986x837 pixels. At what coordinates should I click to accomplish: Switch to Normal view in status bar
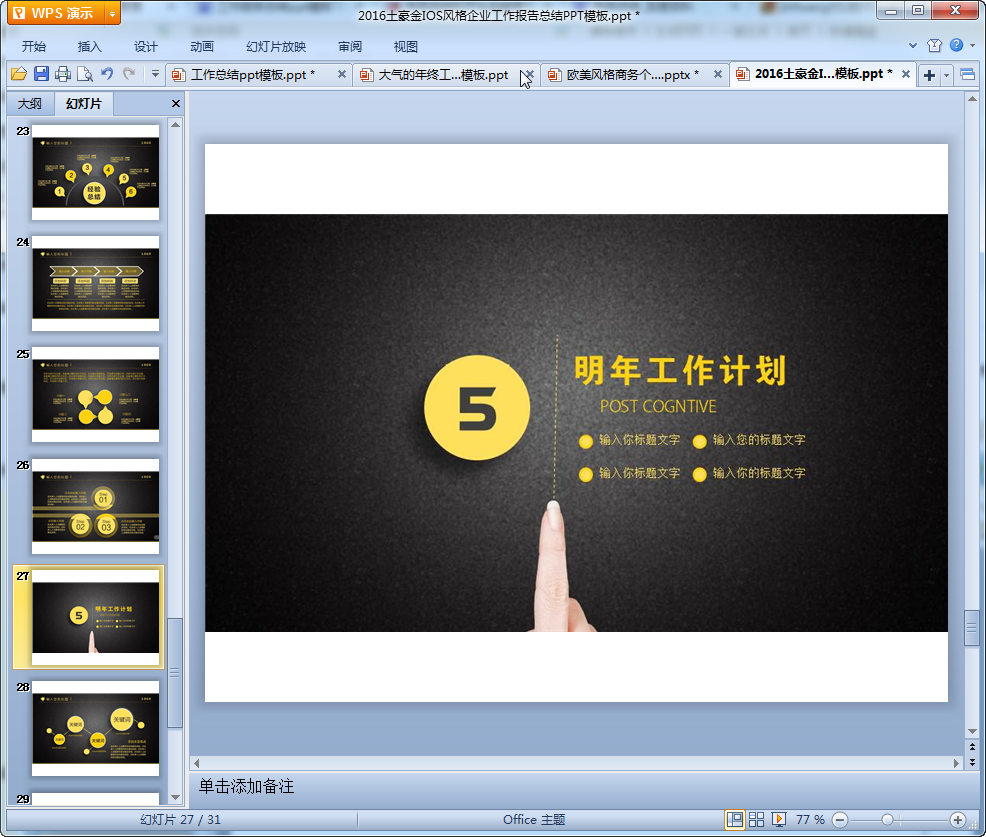[735, 819]
